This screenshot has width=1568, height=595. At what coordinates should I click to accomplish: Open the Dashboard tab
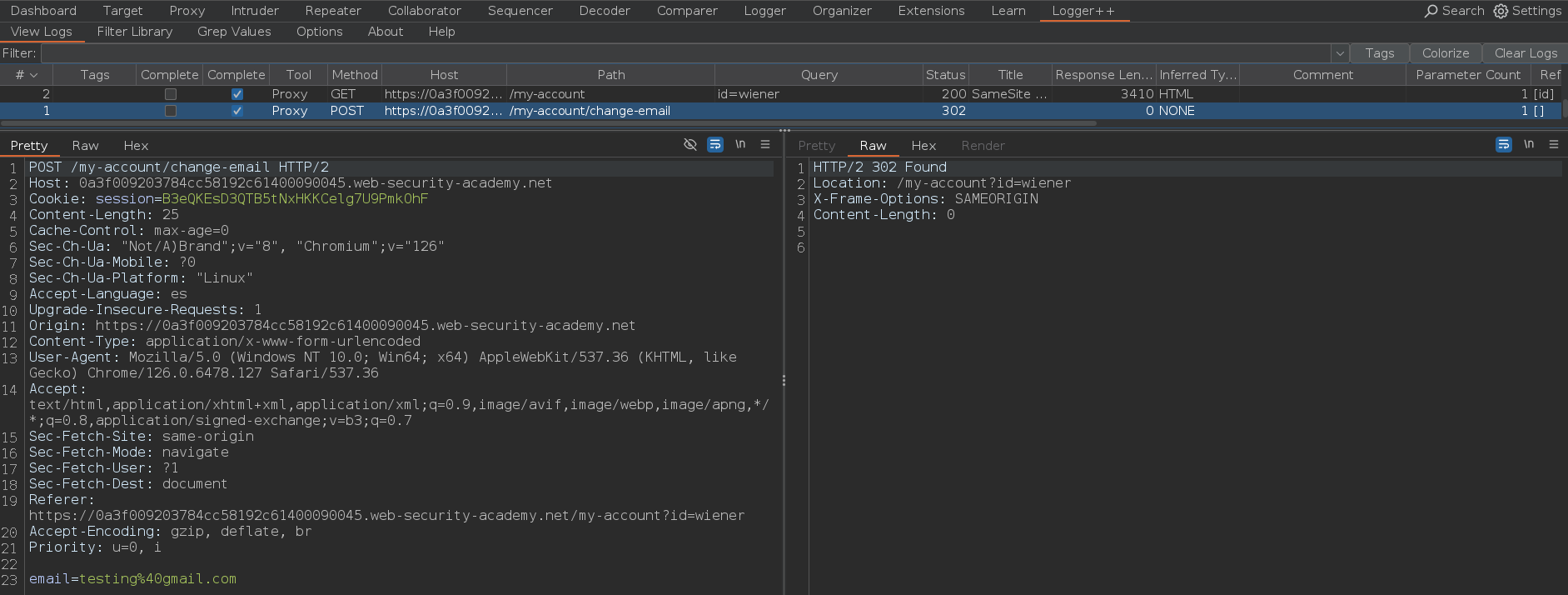point(43,11)
